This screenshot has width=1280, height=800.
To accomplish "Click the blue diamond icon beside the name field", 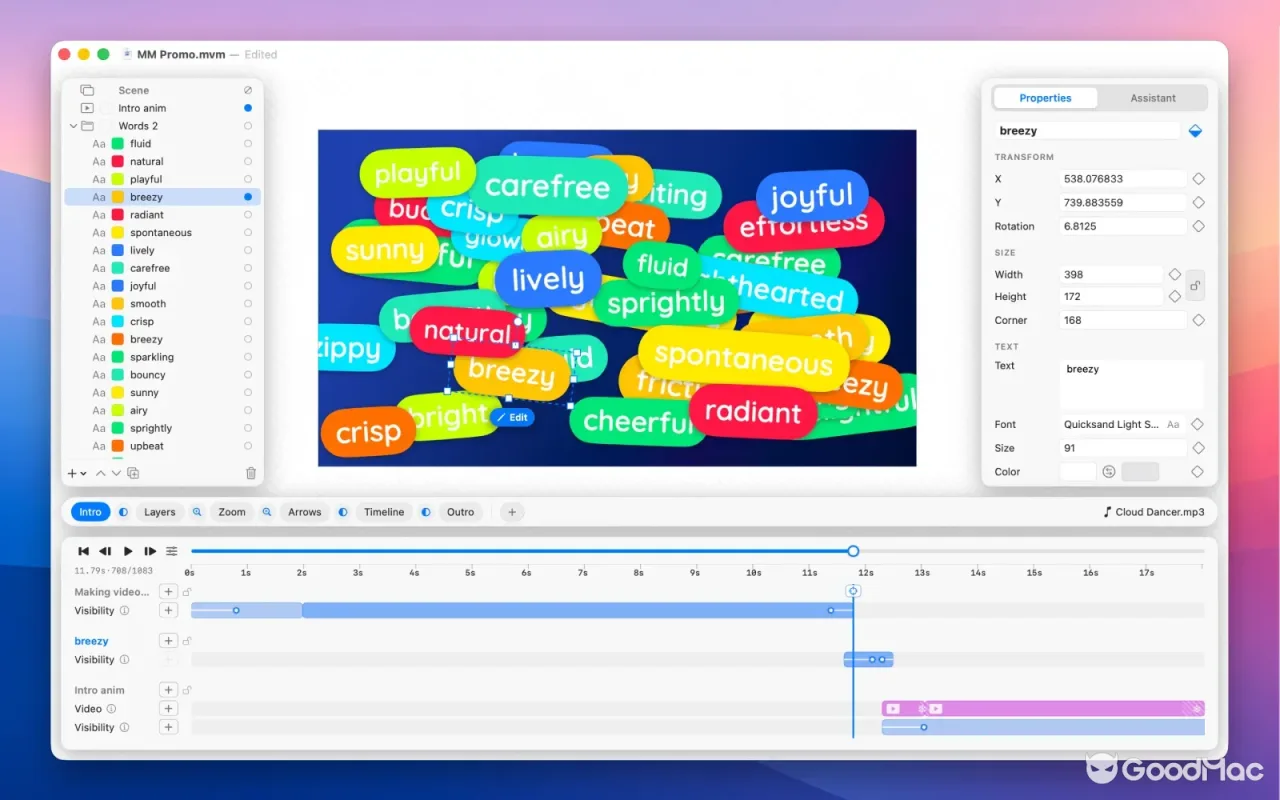I will [x=1195, y=131].
